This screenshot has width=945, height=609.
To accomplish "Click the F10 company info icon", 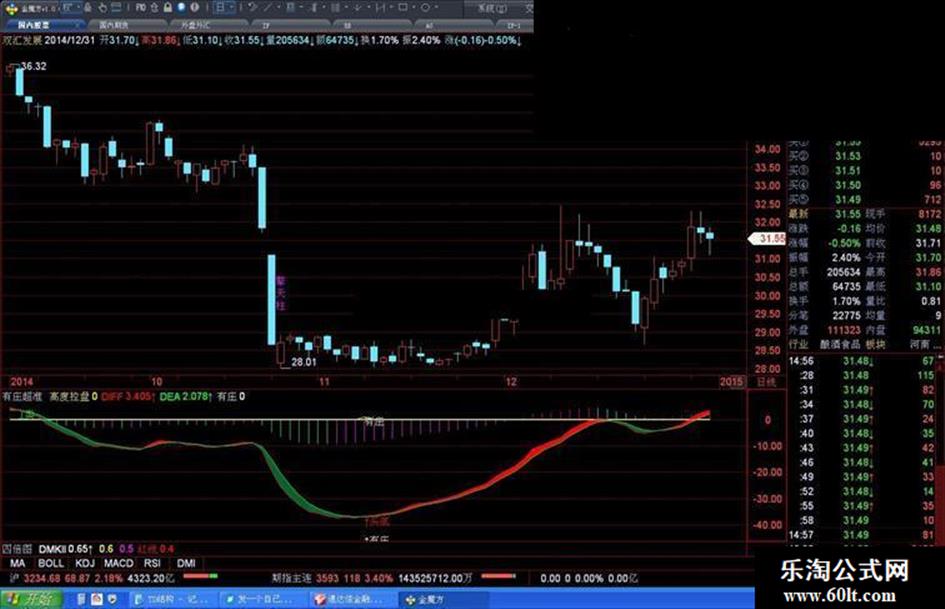I will click(x=140, y=7).
